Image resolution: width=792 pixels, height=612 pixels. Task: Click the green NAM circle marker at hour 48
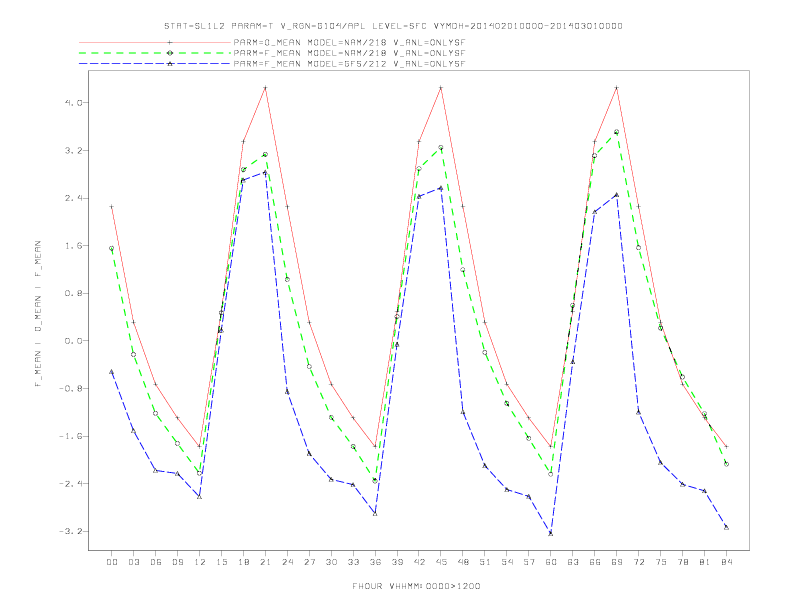(x=463, y=270)
